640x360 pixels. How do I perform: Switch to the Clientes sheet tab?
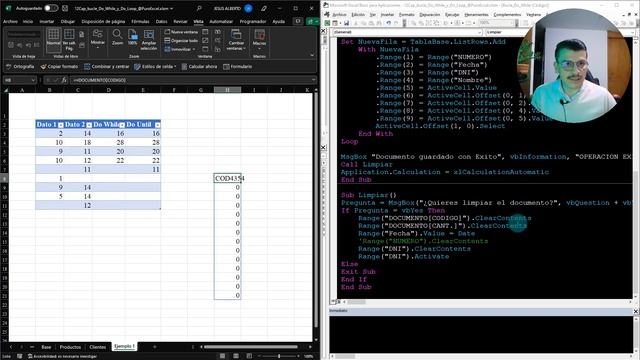[x=98, y=347]
